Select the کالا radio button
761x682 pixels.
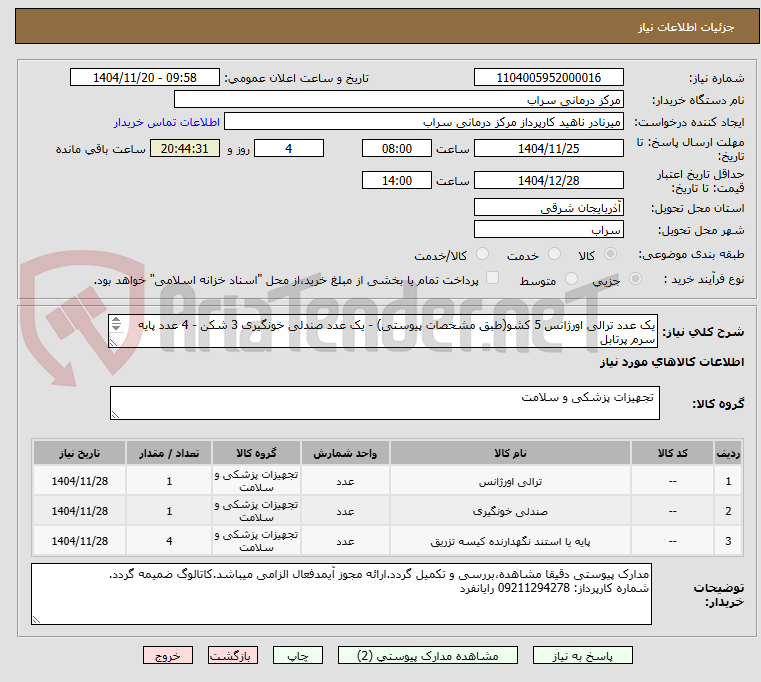[x=611, y=254]
